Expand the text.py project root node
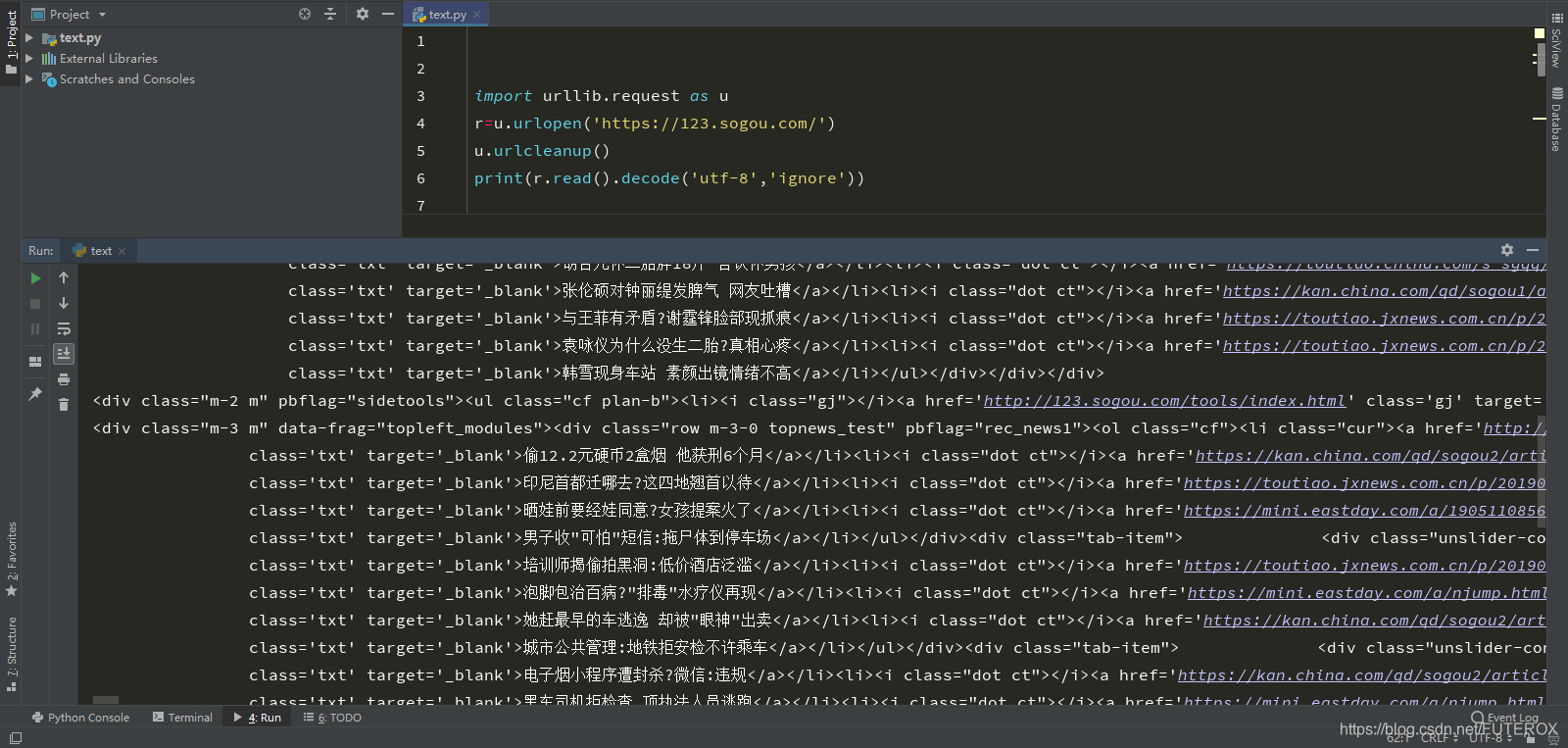The image size is (1568, 748). tap(29, 38)
